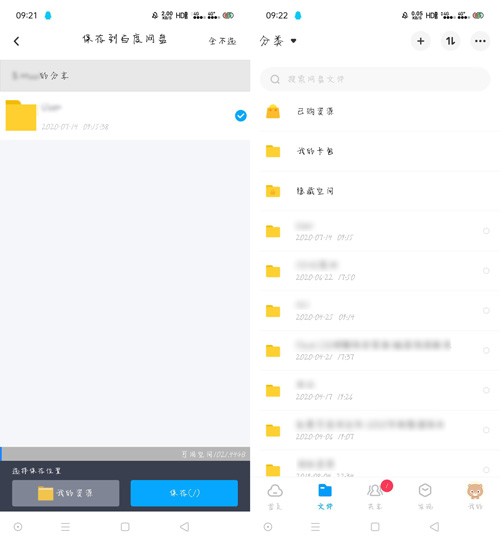The height and width of the screenshot is (542, 500).
Task: Tap Android home square on the save screen
Action: [x=125, y=527]
